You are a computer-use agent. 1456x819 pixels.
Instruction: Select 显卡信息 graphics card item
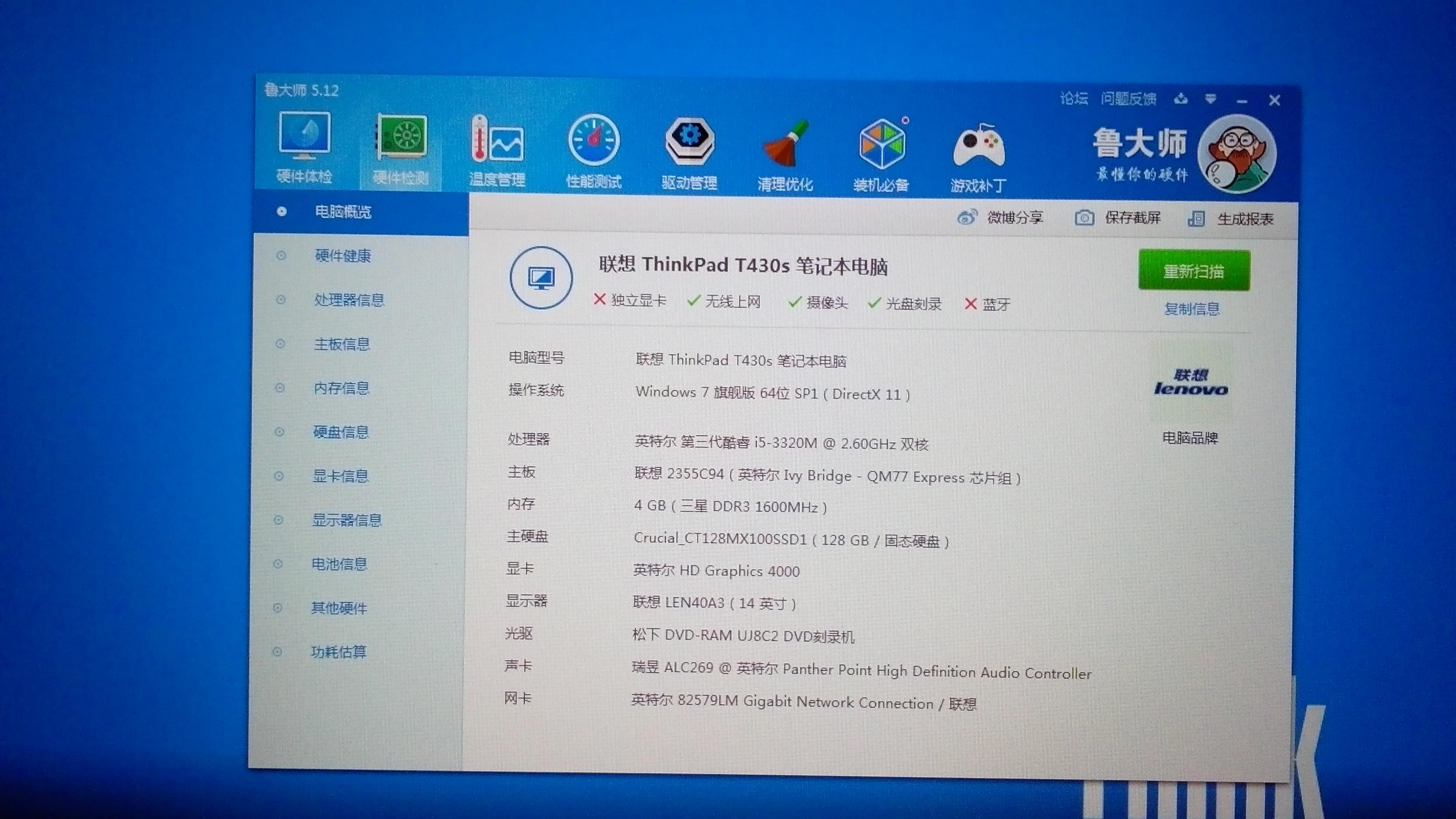pyautogui.click(x=340, y=476)
